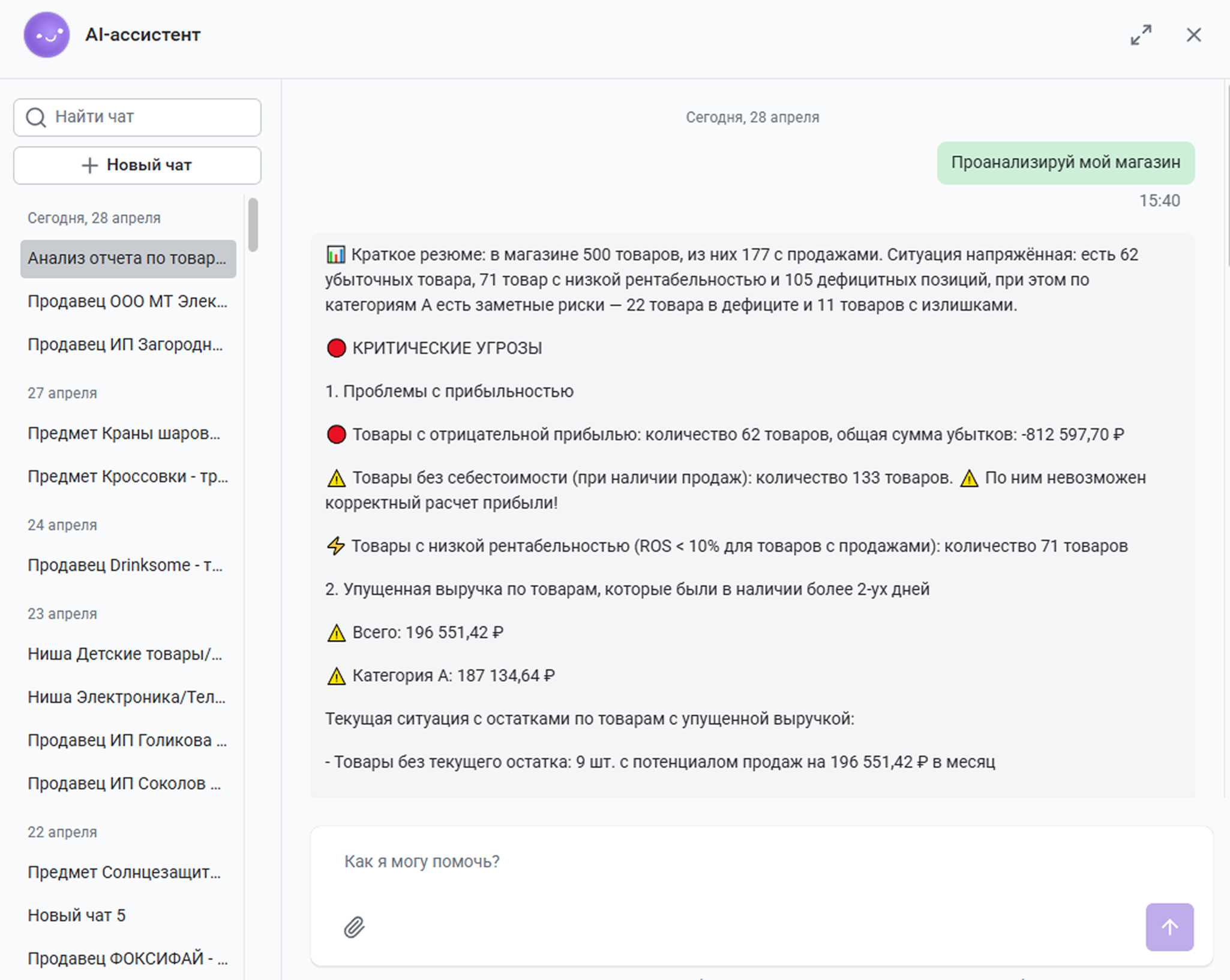
Task: Click the magnifier icon in search field
Action: point(36,118)
